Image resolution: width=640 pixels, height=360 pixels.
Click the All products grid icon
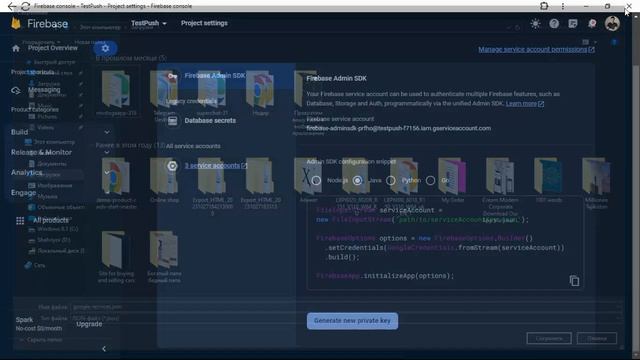tap(20, 220)
